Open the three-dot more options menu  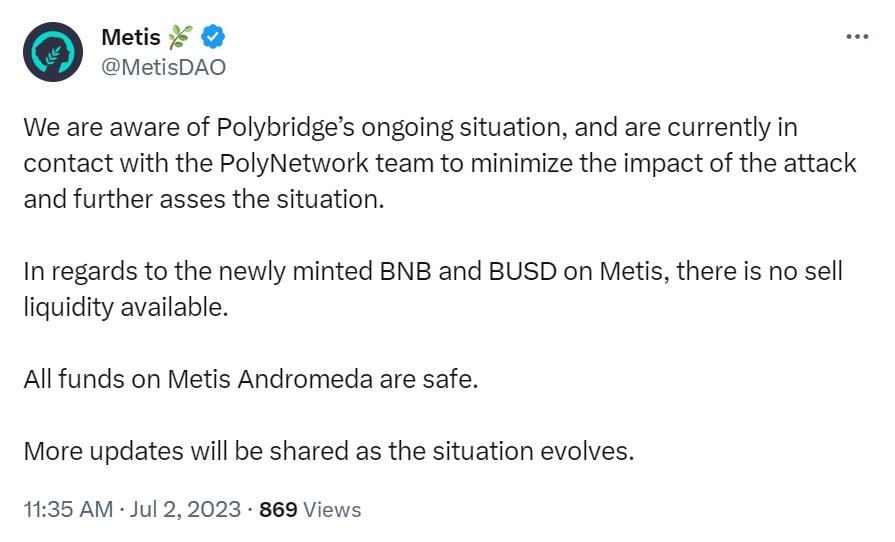coord(857,37)
